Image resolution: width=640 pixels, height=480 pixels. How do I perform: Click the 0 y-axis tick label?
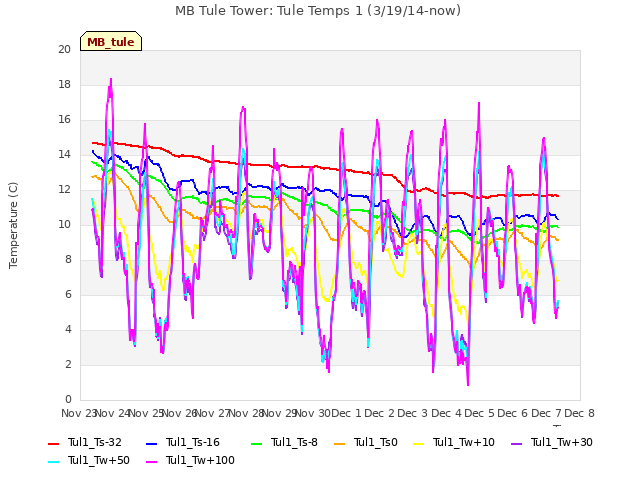[x=68, y=400]
